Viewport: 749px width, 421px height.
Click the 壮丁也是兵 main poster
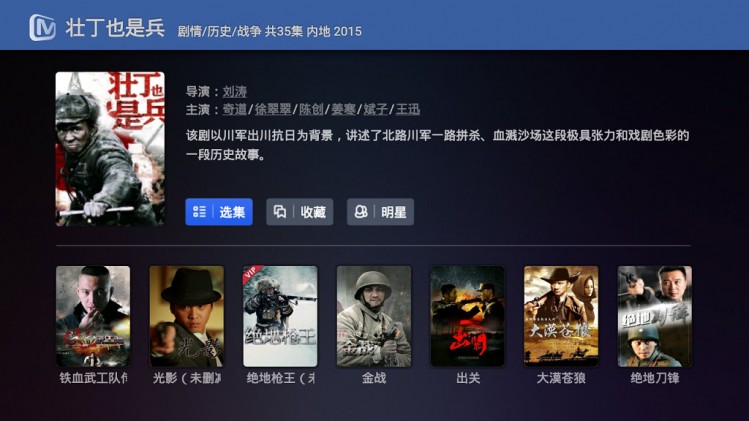(110, 149)
